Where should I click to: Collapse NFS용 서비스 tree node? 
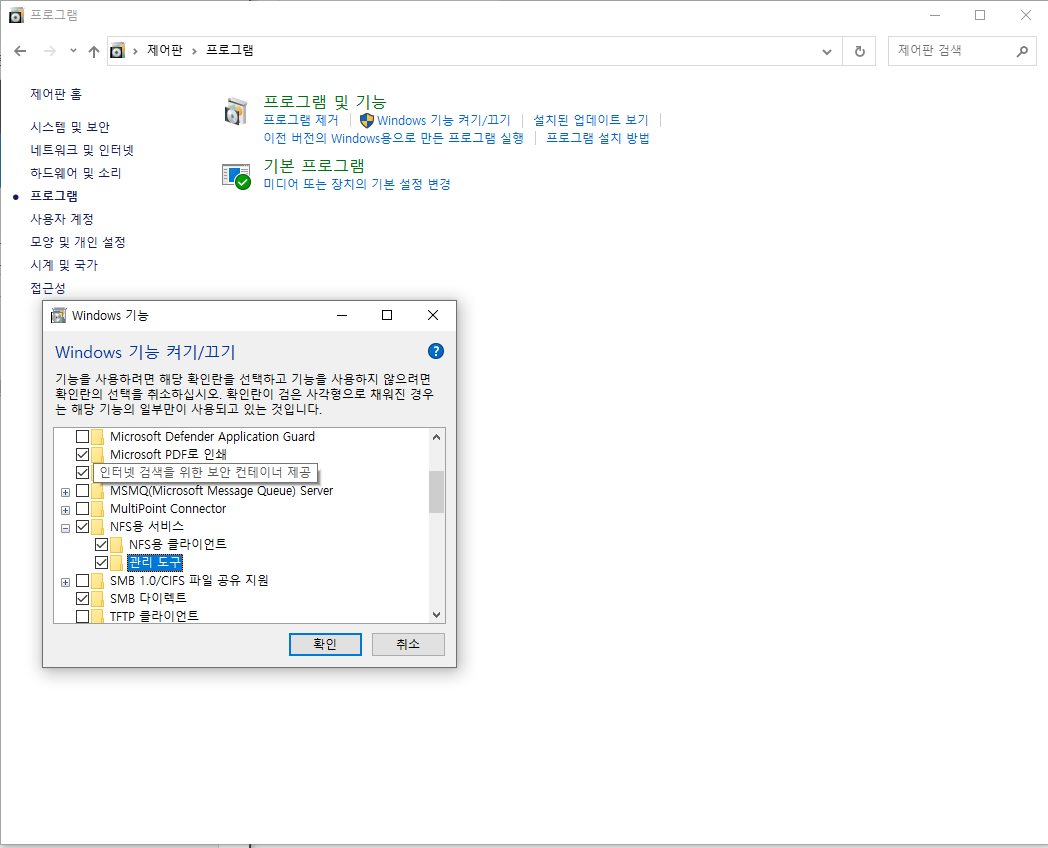[x=66, y=529]
